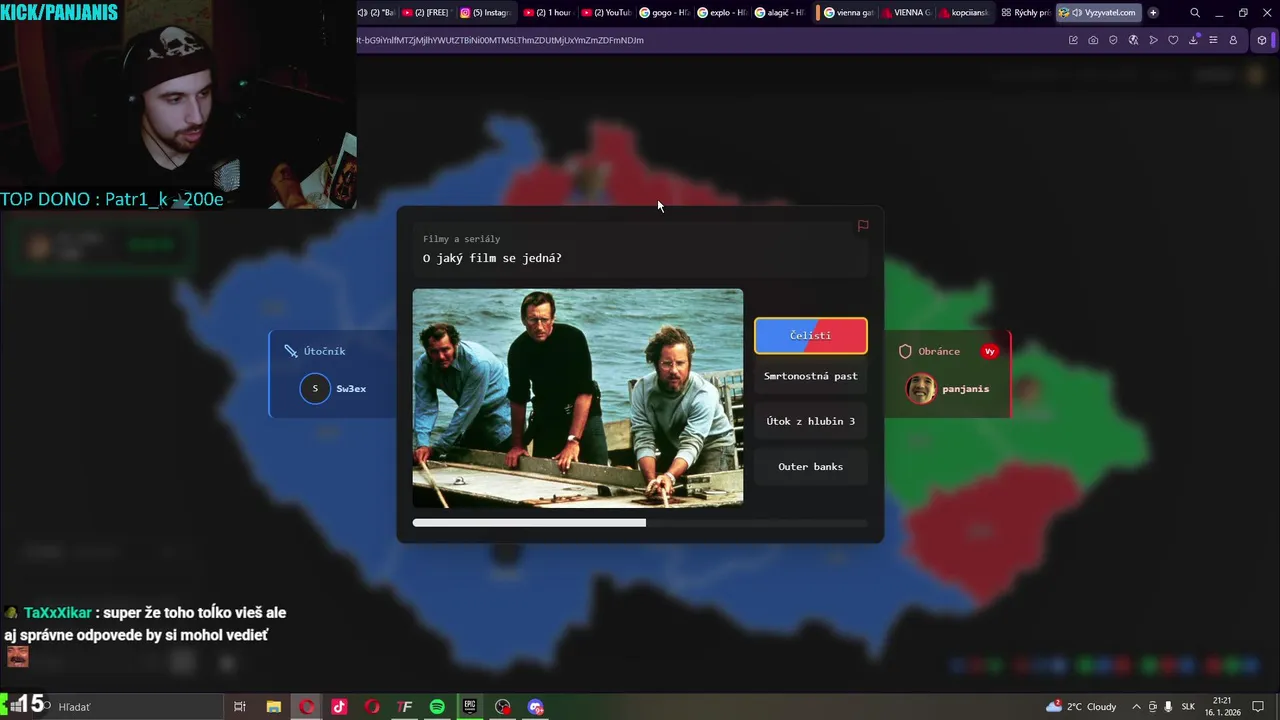Viewport: 1280px width, 720px height.
Task: Click defender avatar panjanis
Action: (921, 389)
